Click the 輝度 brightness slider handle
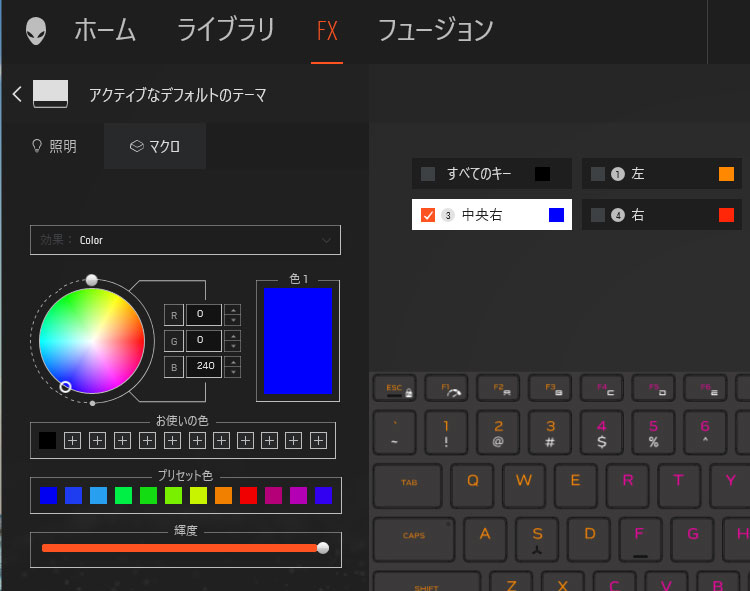Screen dimensions: 750x591 [x=322, y=548]
